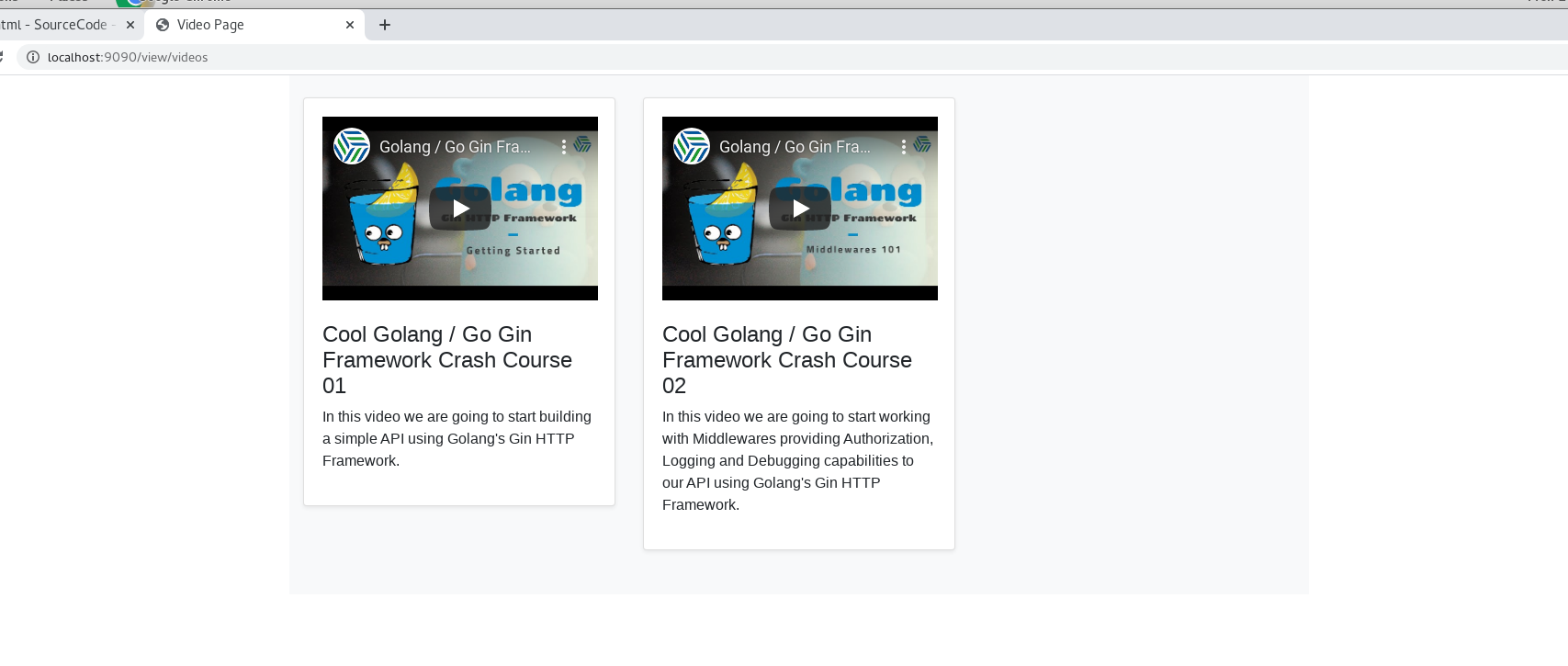
Task: Close the Video Page tab
Action: click(350, 25)
